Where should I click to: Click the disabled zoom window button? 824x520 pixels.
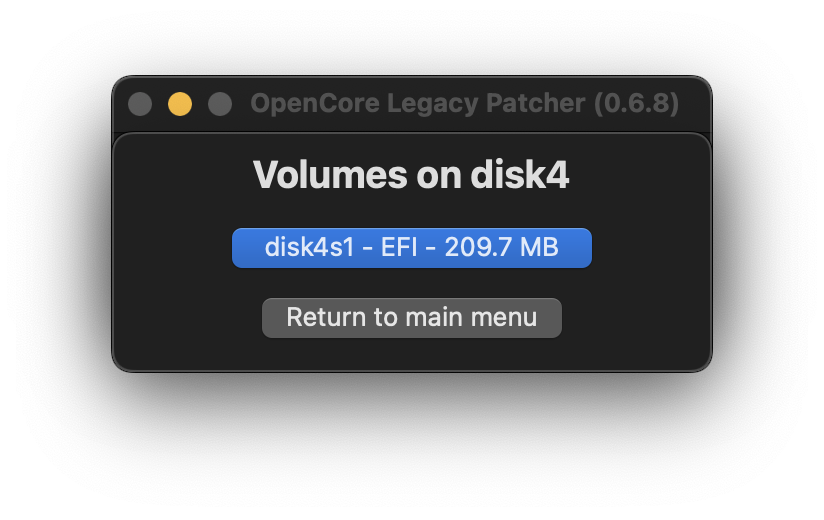(x=220, y=104)
